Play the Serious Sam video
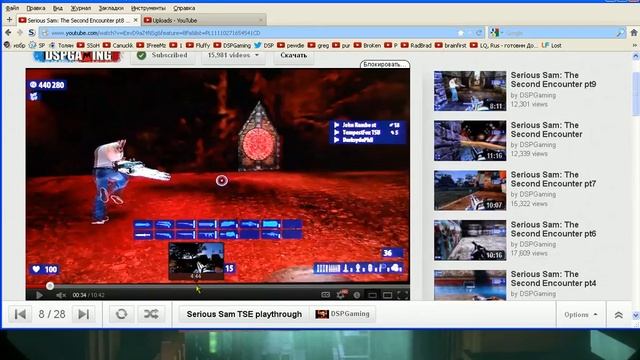Viewport: 640px width, 360px height. click(x=39, y=295)
